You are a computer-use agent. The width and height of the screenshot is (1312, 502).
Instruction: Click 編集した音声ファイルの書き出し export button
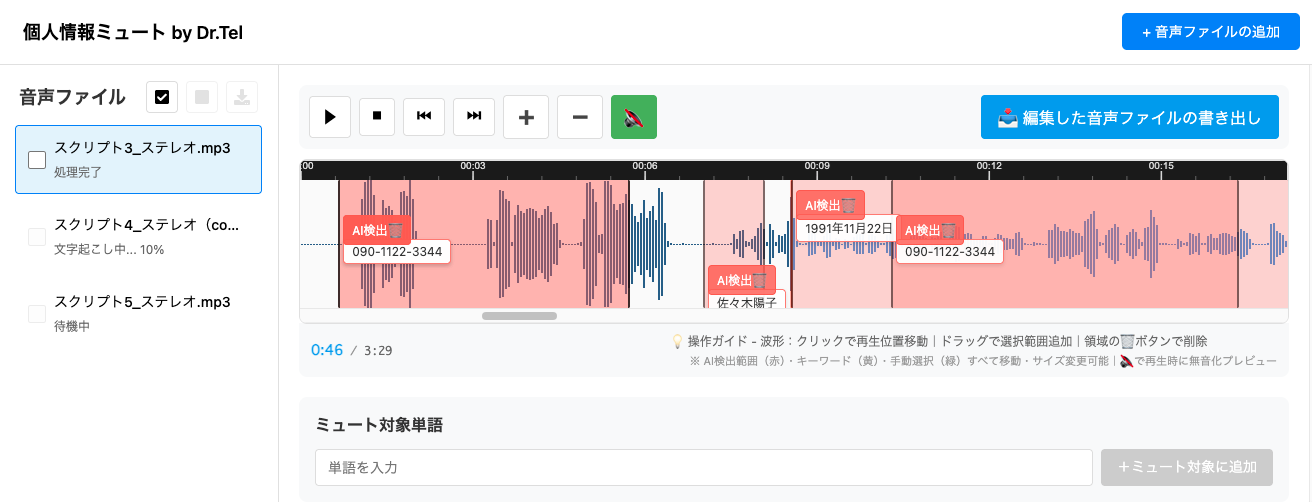[x=1129, y=118]
